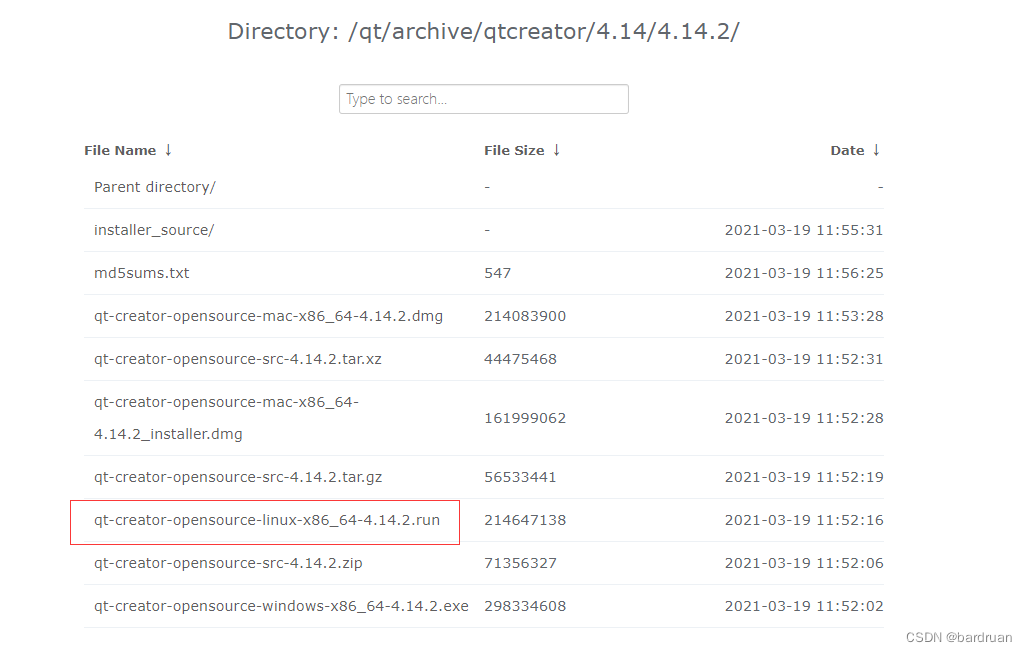Select the file size value 56533441

click(x=521, y=477)
